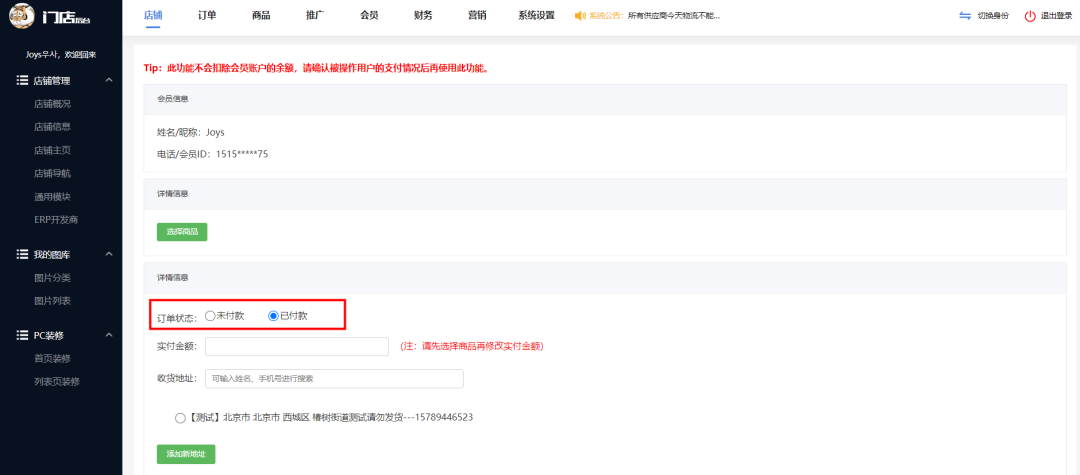Collapse the 我的图库 section chevron
1080x475 pixels.
pyautogui.click(x=109, y=255)
